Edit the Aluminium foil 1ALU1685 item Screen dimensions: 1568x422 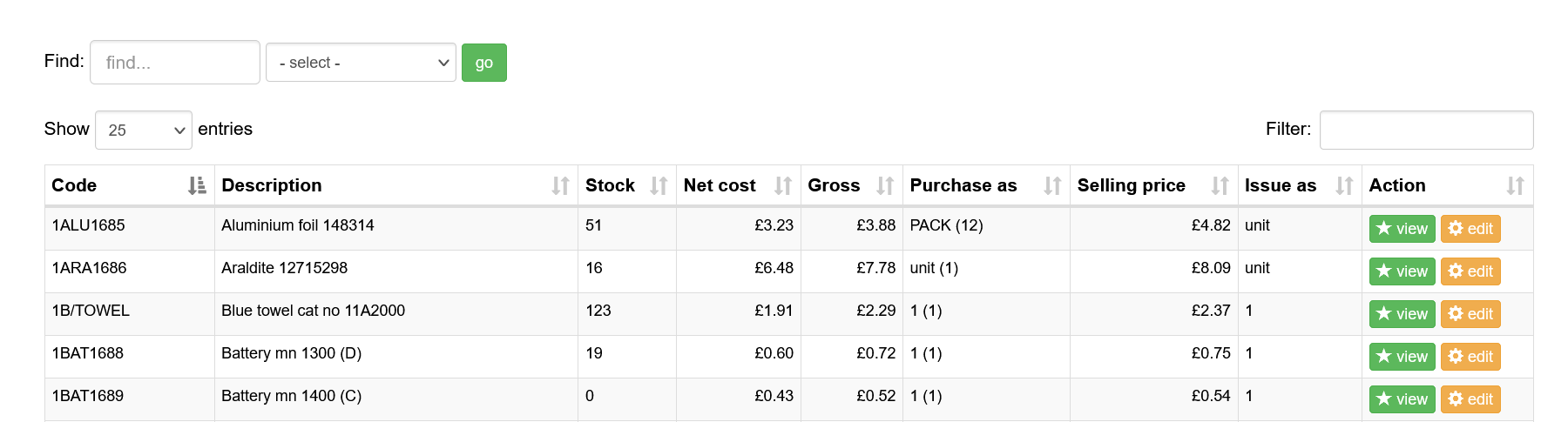tap(1470, 229)
